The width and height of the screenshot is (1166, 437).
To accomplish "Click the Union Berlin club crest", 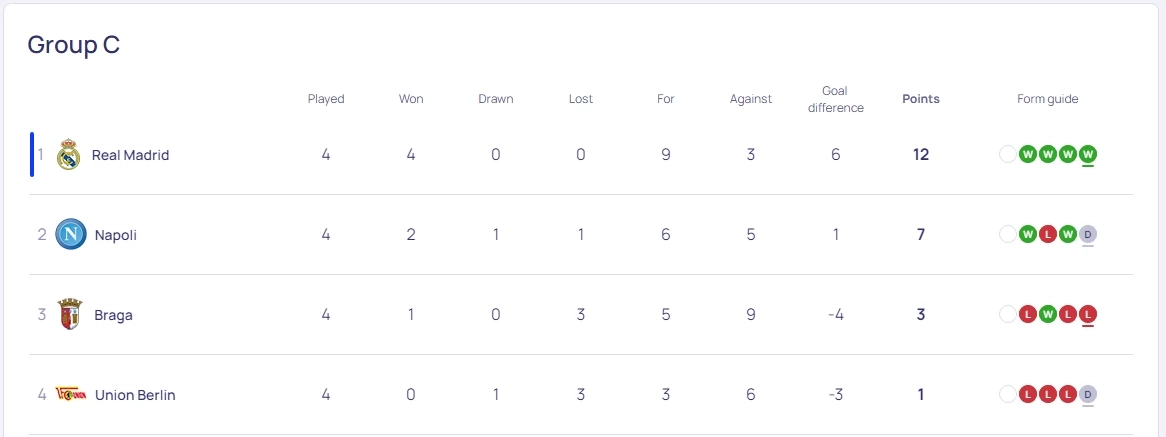I will pyautogui.click(x=70, y=394).
